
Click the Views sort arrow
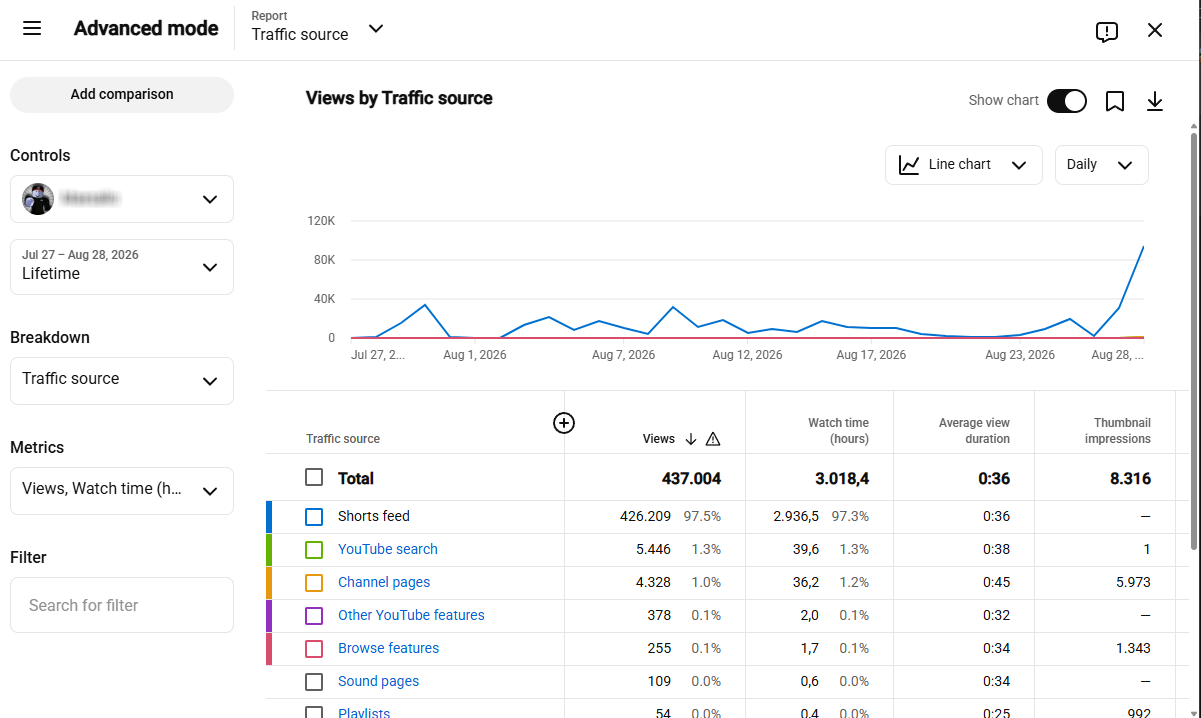tap(691, 439)
